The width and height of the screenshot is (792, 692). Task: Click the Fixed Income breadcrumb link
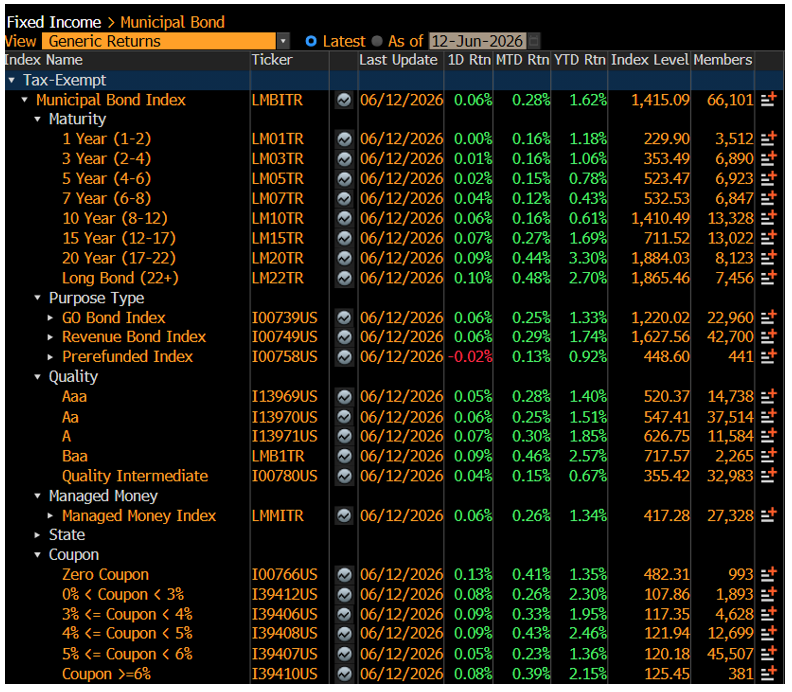tap(54, 22)
